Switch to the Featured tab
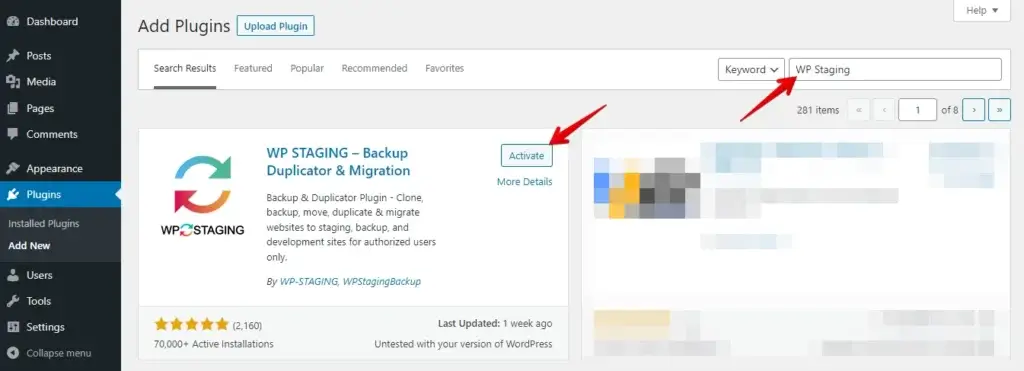1024x371 pixels. pyautogui.click(x=253, y=69)
